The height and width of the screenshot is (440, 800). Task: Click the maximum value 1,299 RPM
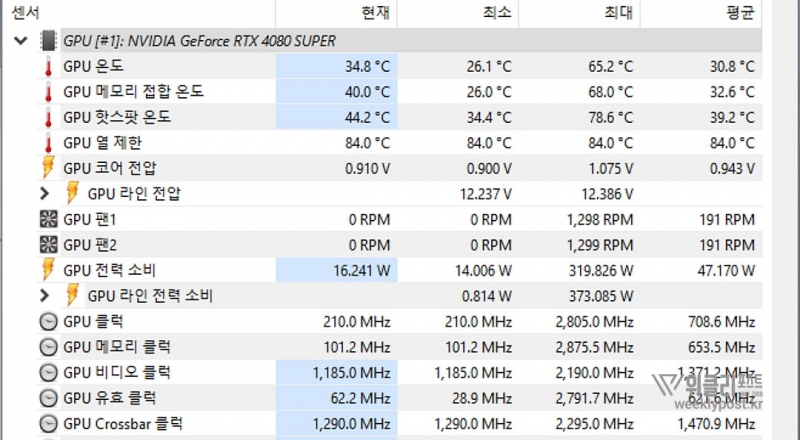click(x=600, y=245)
